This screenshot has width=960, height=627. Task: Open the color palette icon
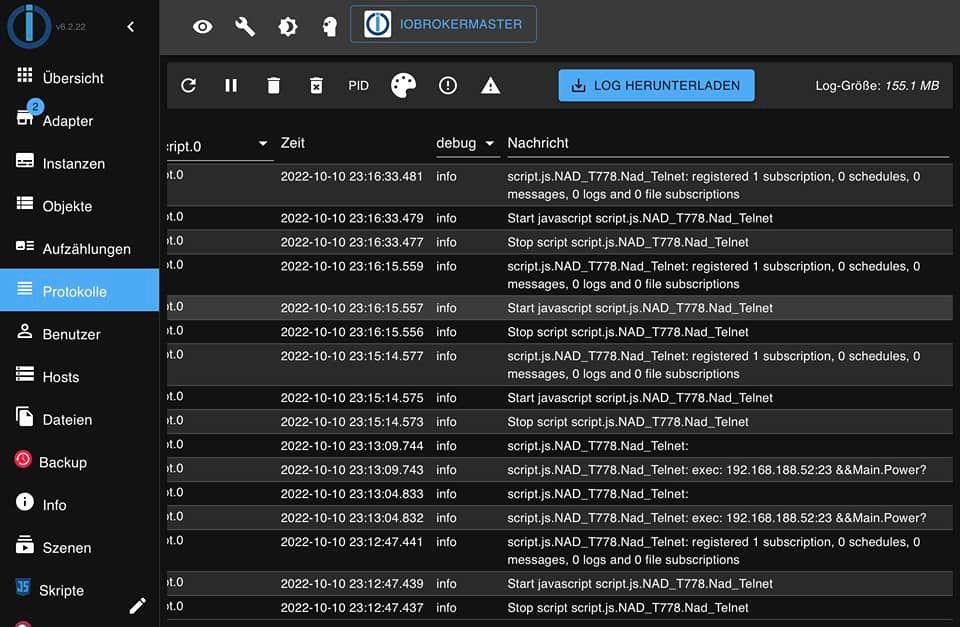click(403, 86)
